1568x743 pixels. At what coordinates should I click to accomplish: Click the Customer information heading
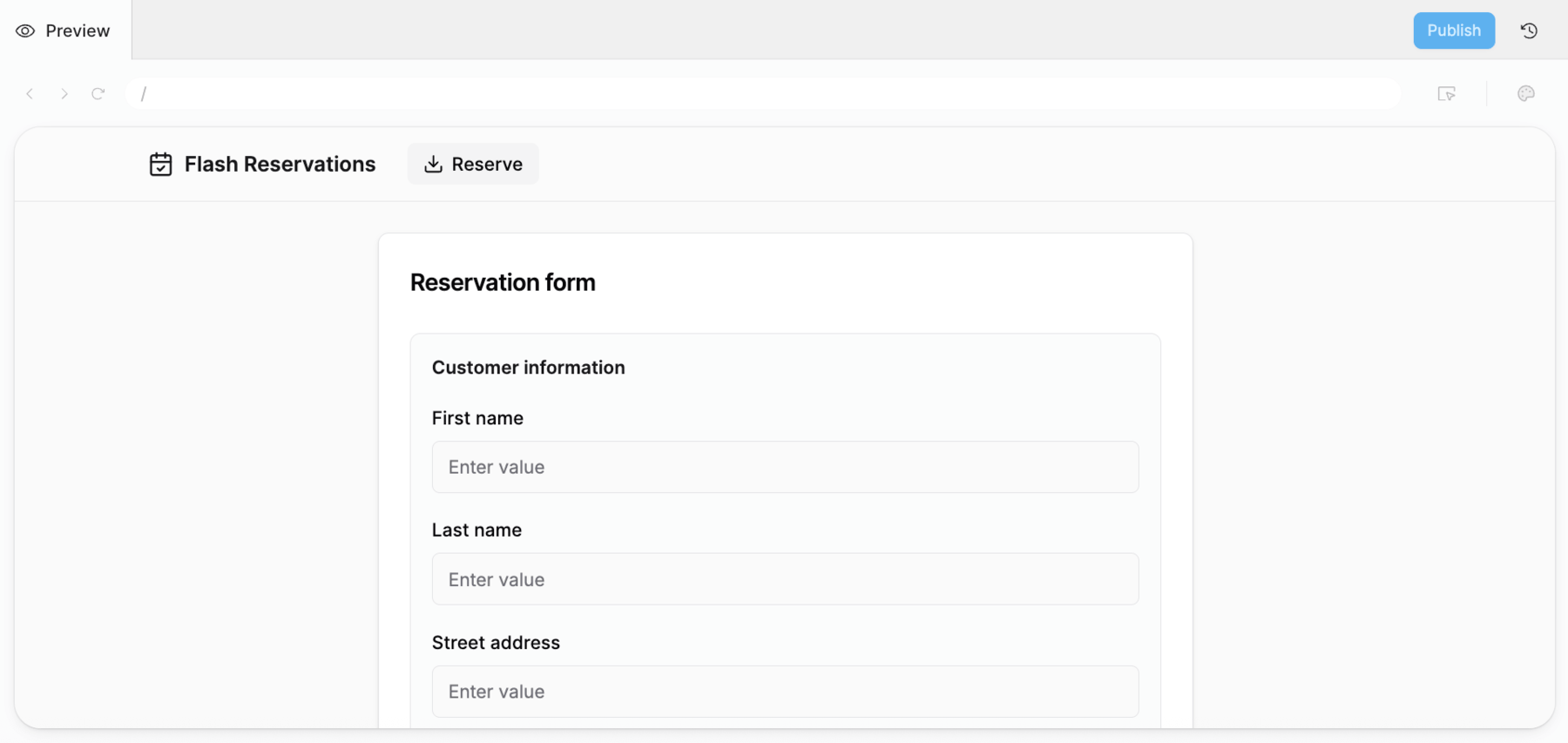529,368
